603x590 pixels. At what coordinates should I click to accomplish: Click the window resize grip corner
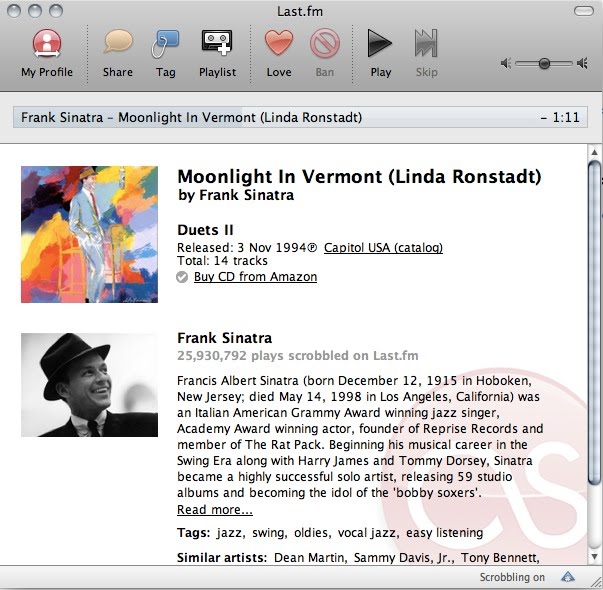595,582
